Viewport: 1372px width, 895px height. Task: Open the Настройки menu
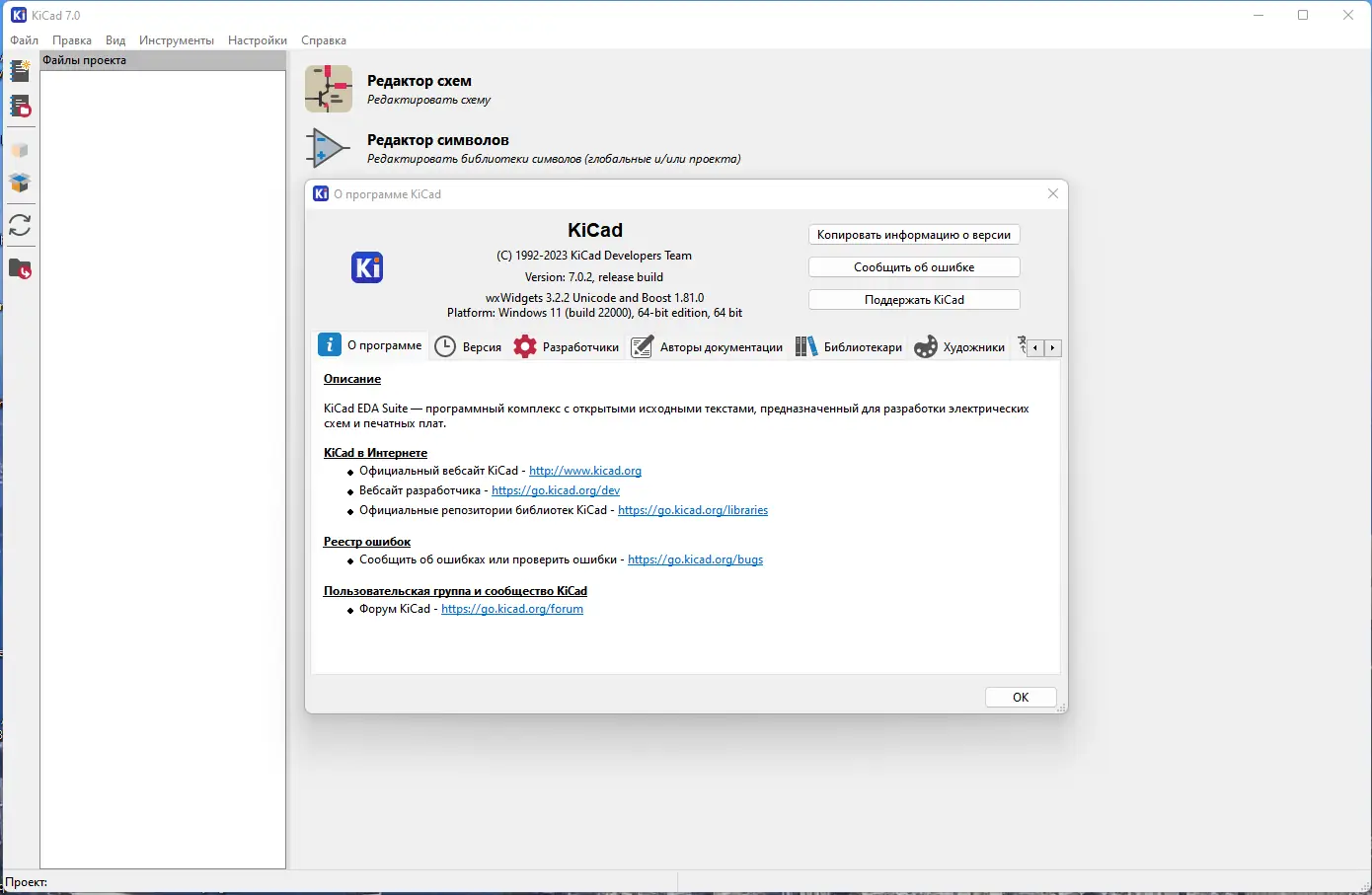pyautogui.click(x=258, y=40)
